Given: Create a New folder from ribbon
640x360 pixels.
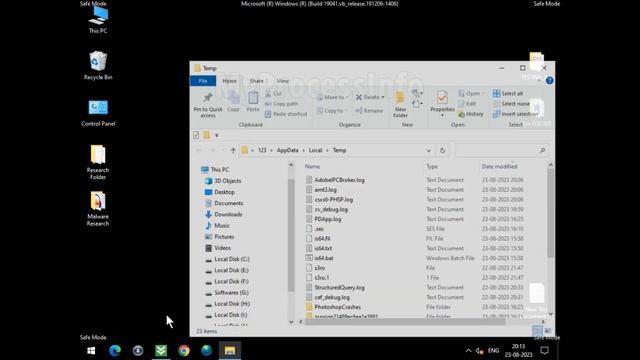Looking at the screenshot, I should pyautogui.click(x=400, y=104).
